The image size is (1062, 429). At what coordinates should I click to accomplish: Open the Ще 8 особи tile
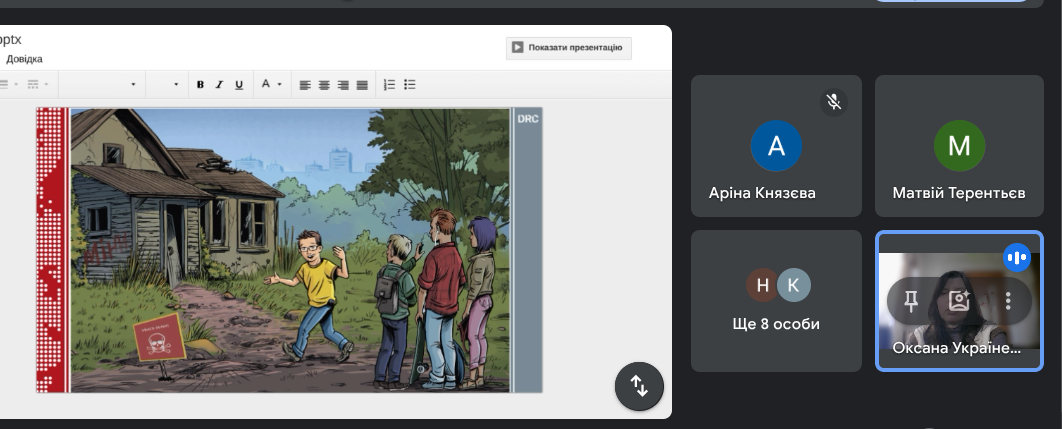776,301
